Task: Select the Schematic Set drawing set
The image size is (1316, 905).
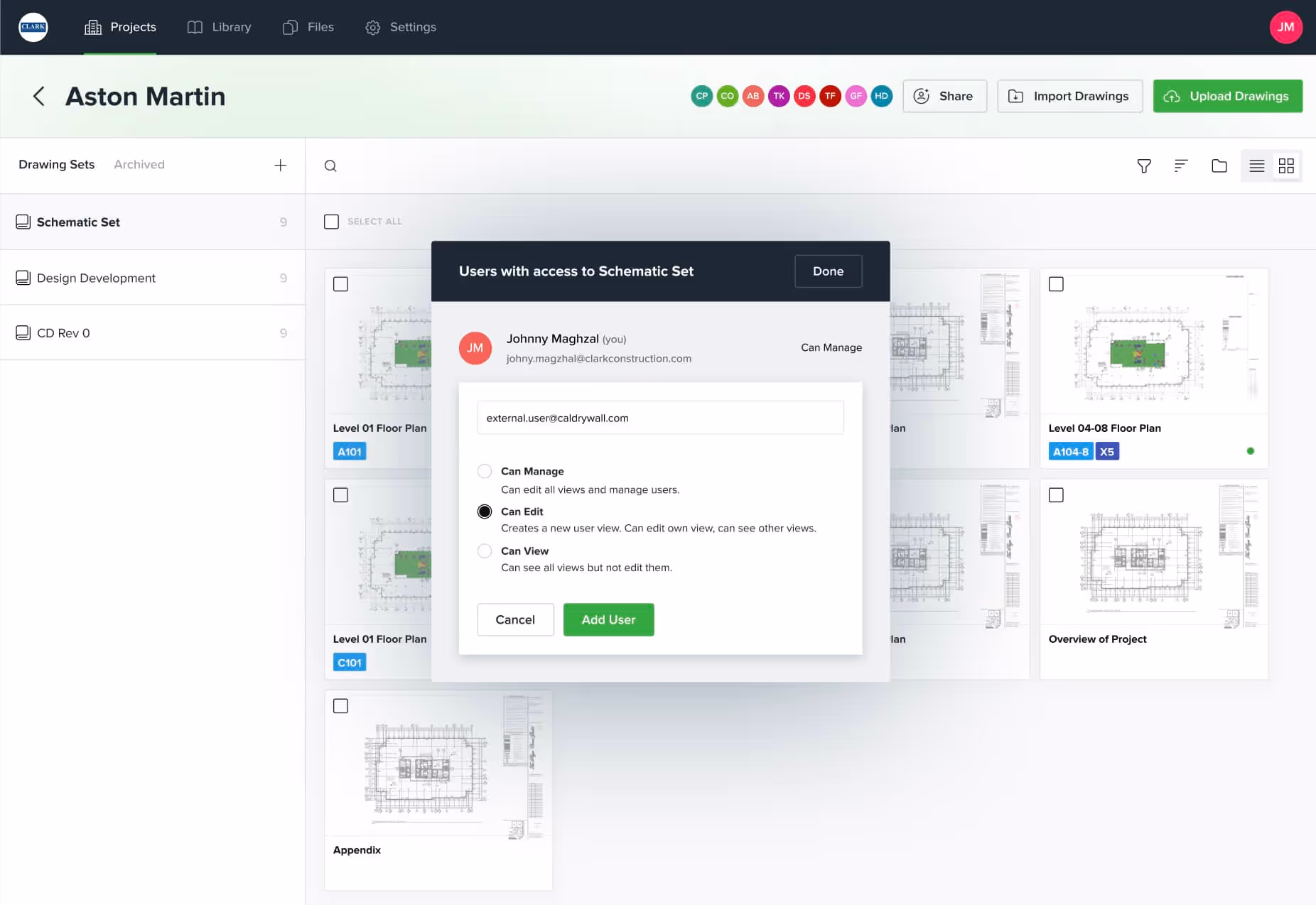Action: coord(152,222)
